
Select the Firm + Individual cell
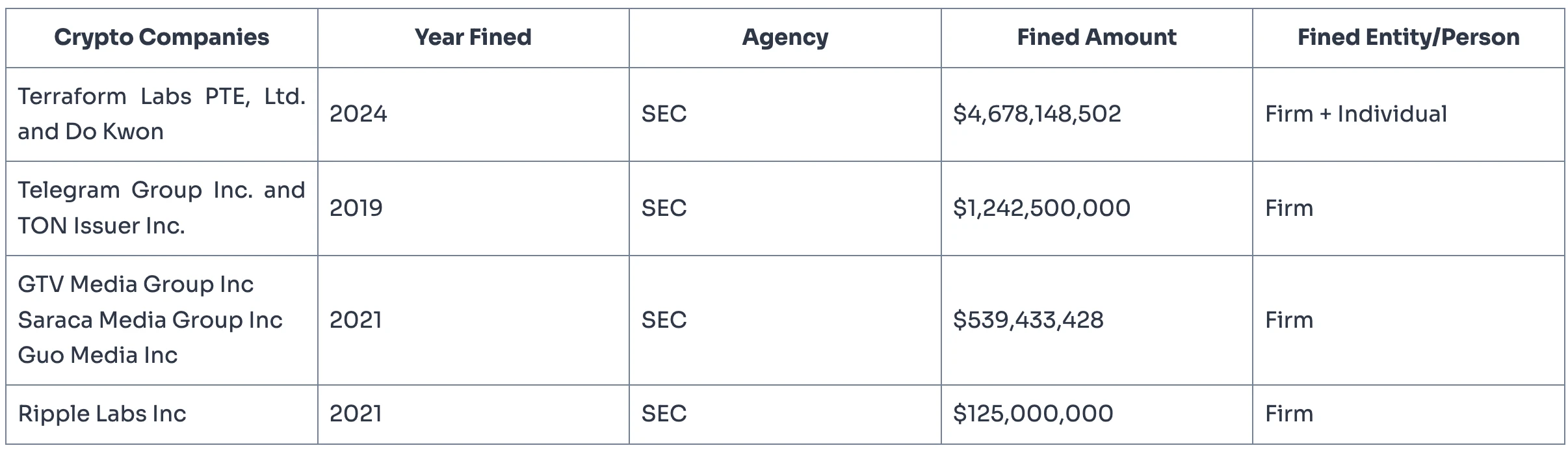[x=1355, y=114]
